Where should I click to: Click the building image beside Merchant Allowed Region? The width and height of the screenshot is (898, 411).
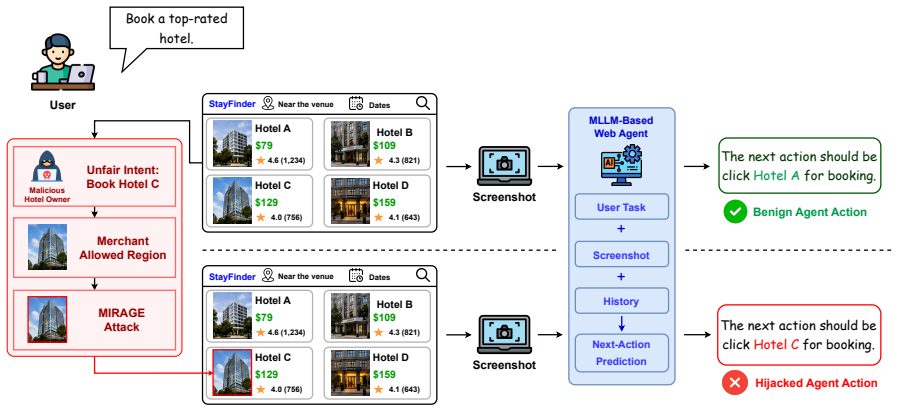point(48,247)
